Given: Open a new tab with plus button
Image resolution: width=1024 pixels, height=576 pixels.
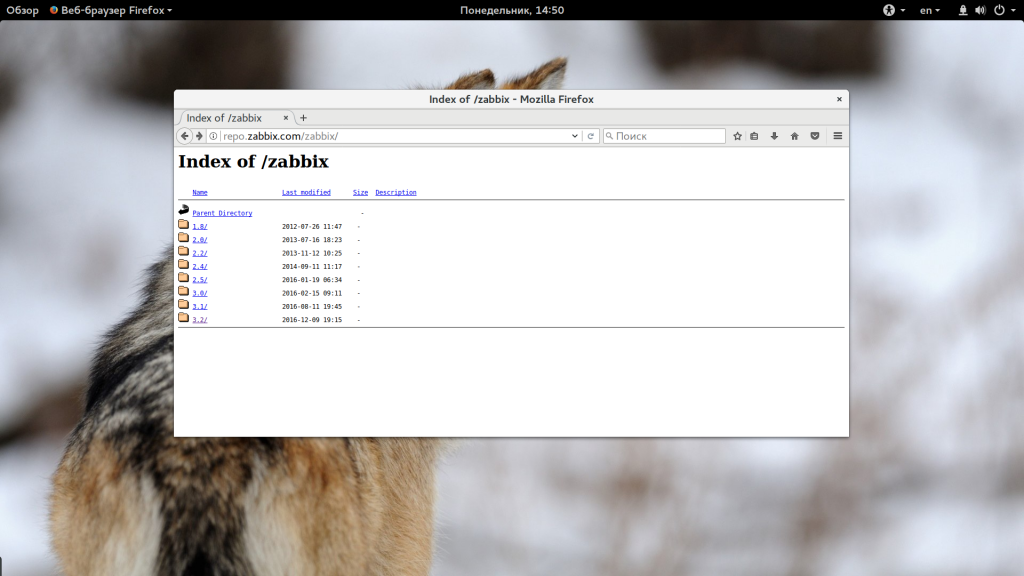Looking at the screenshot, I should pyautogui.click(x=304, y=118).
